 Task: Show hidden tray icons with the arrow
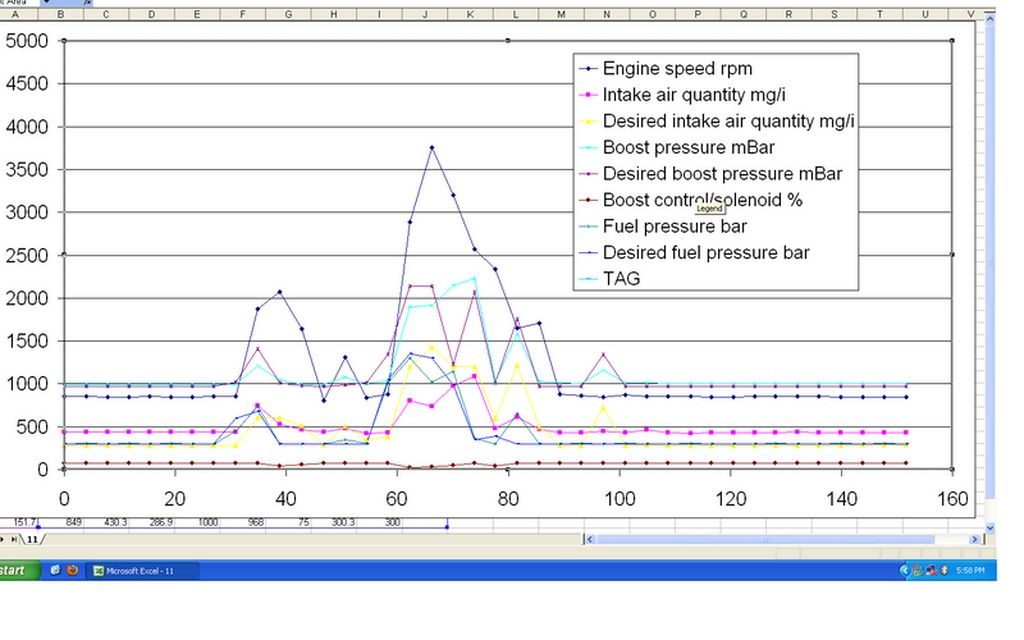pos(904,570)
